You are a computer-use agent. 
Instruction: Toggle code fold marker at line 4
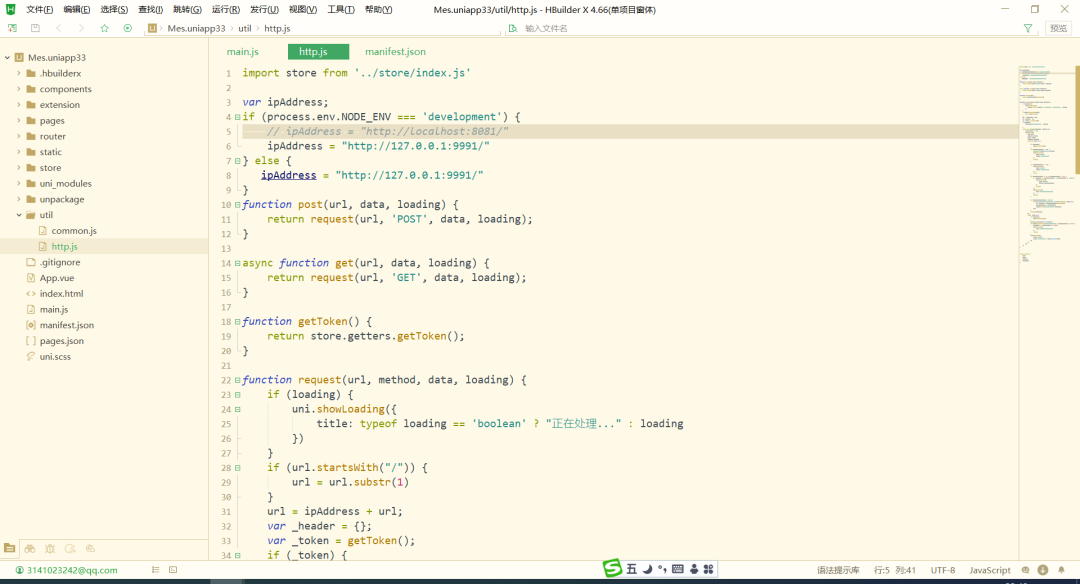pyautogui.click(x=237, y=117)
